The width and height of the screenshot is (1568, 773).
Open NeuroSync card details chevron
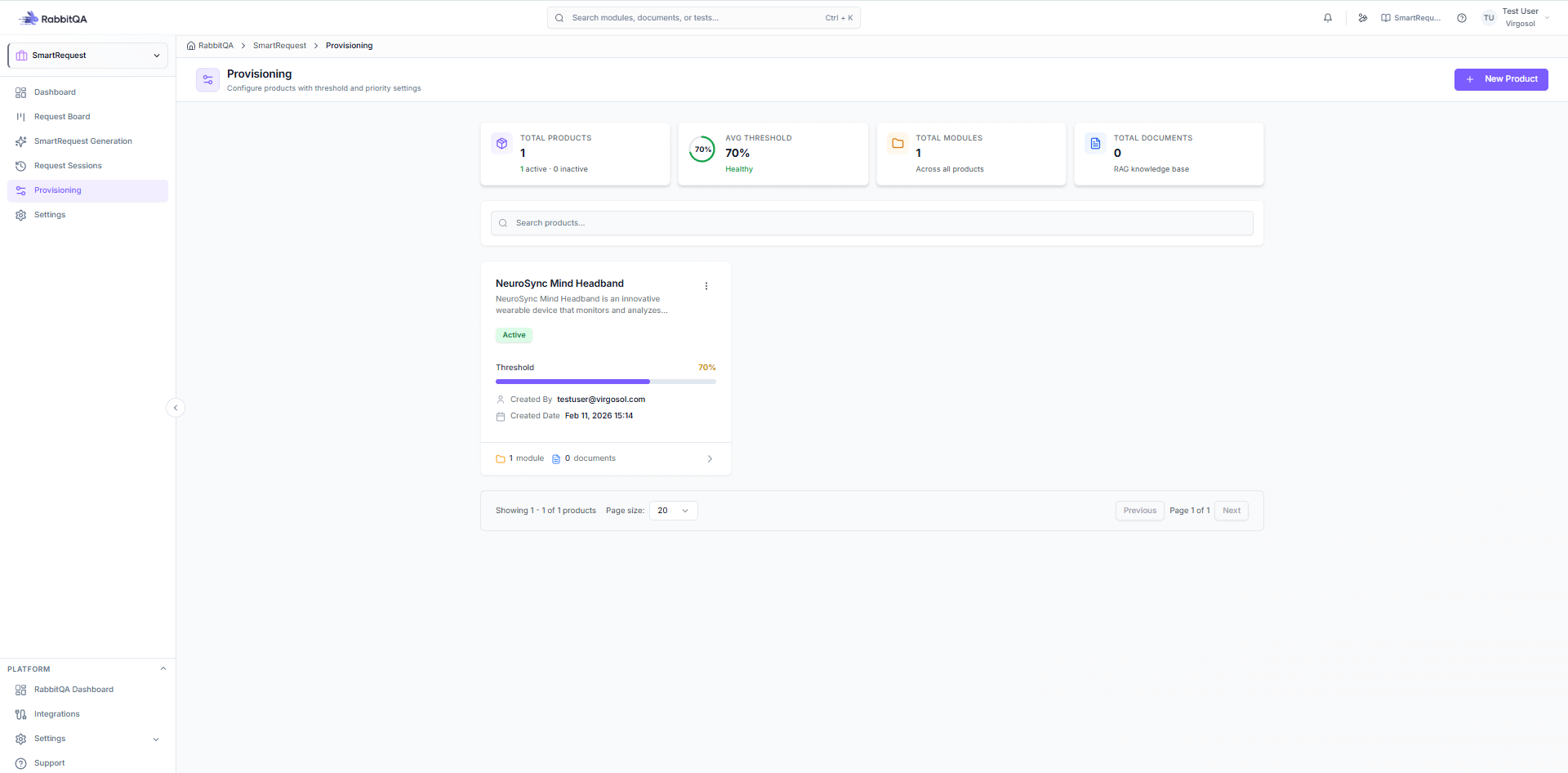coord(710,459)
